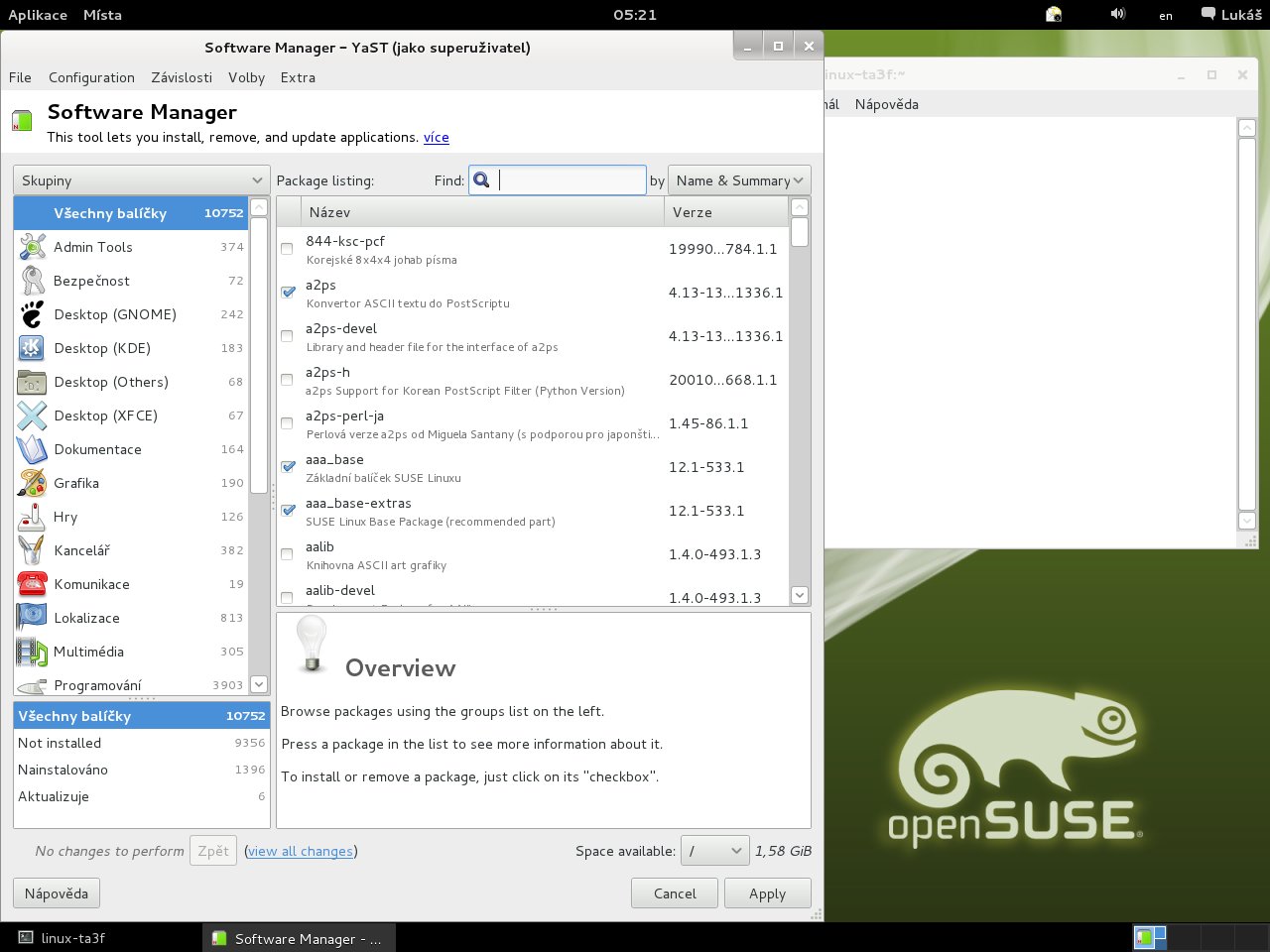The height and width of the screenshot is (952, 1270).
Task: Select the Grafika palette icon
Action: tap(32, 483)
